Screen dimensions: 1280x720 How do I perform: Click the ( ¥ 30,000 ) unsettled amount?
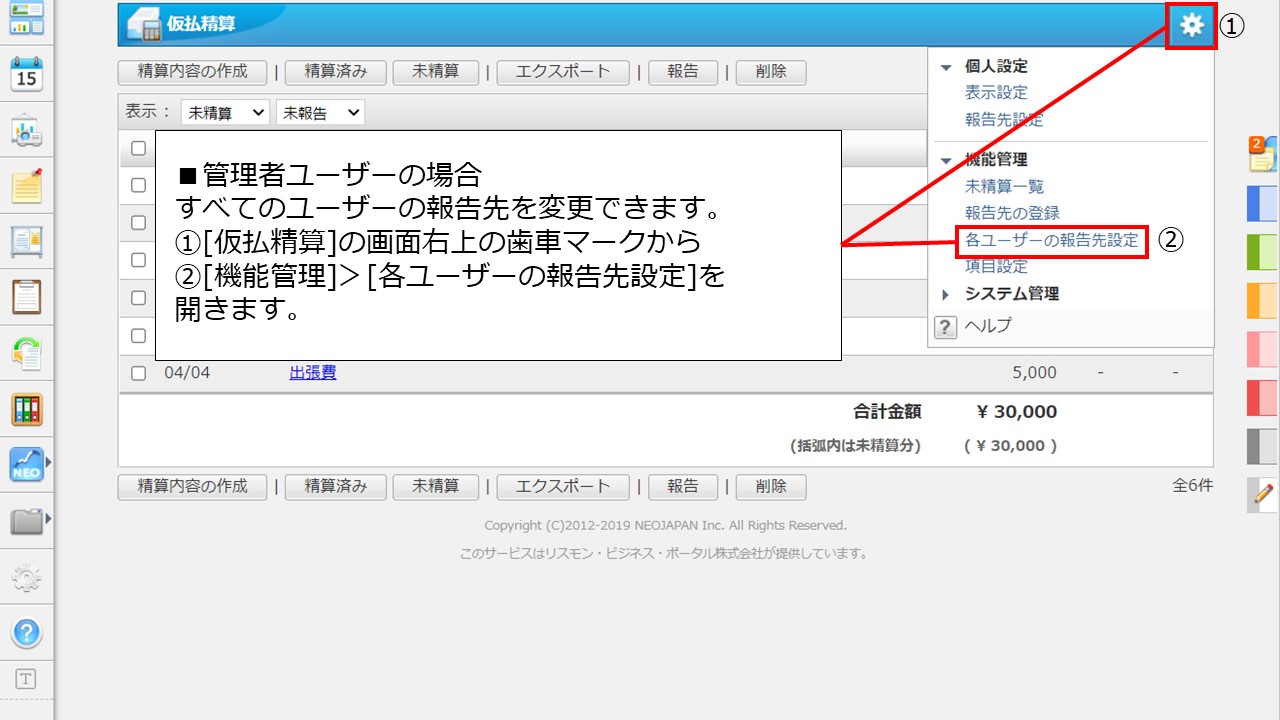point(1010,446)
